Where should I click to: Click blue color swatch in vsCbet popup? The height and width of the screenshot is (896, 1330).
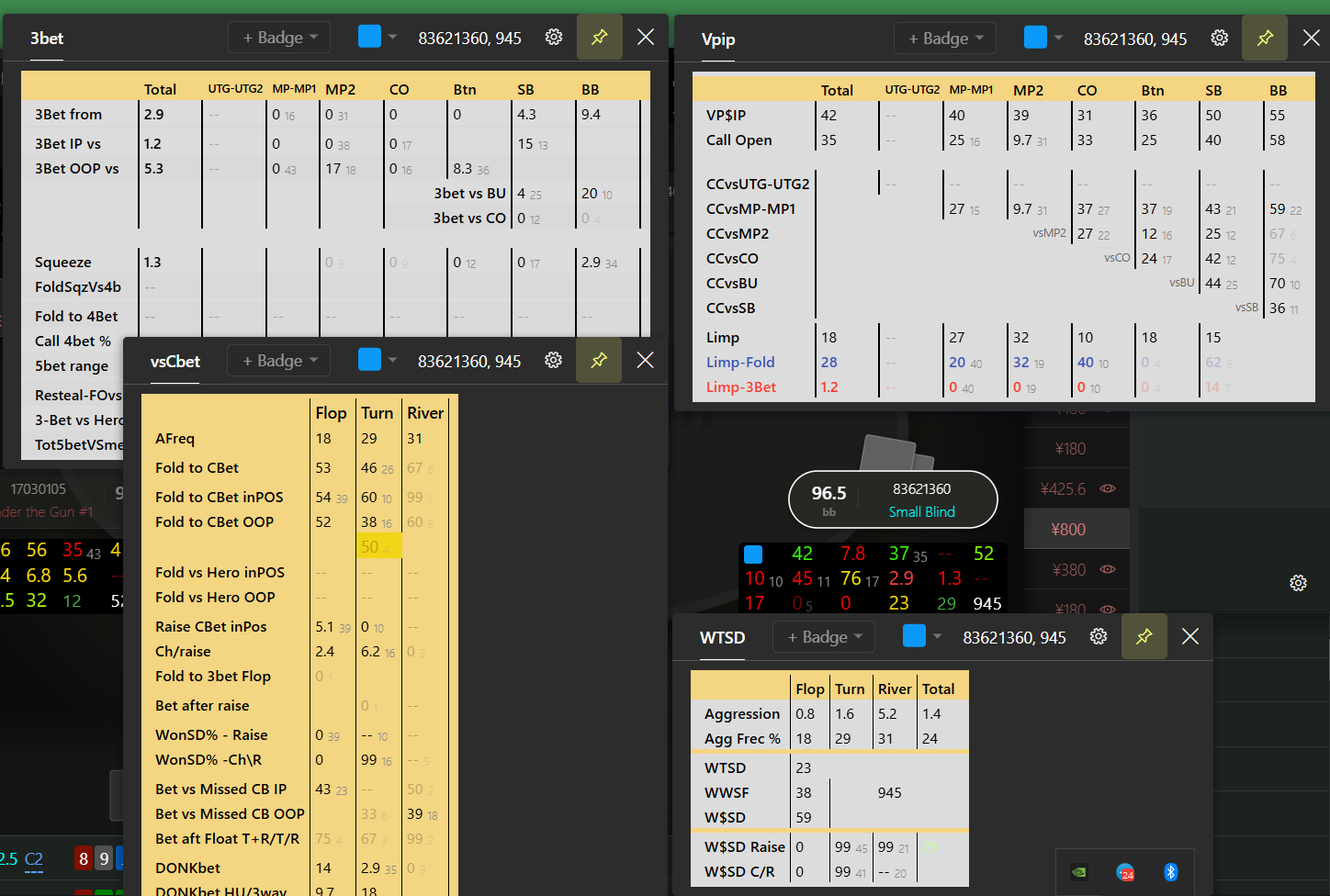(x=369, y=359)
